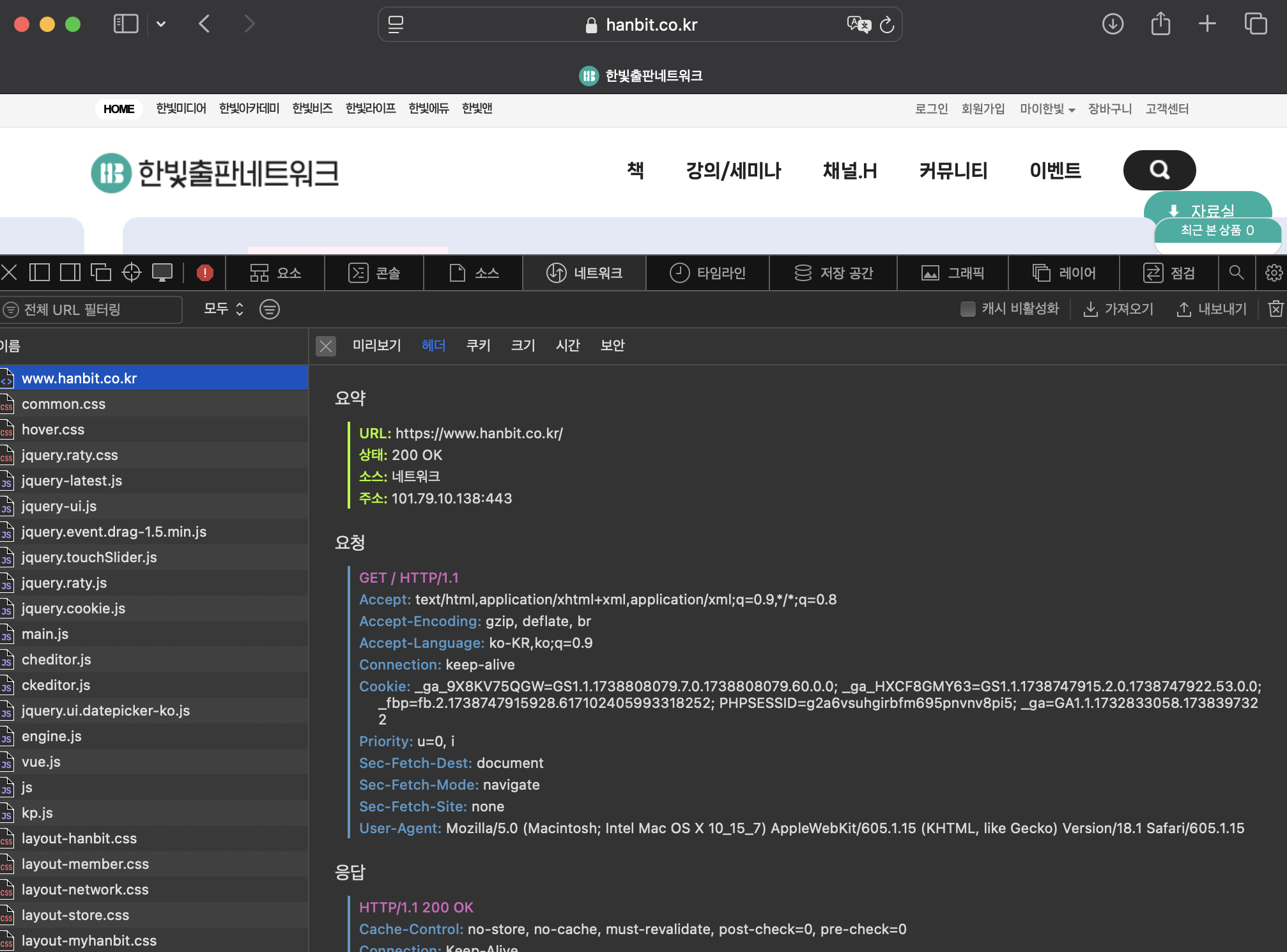Select the common.css request row
Screen dimensions: 1287x952
[154, 404]
